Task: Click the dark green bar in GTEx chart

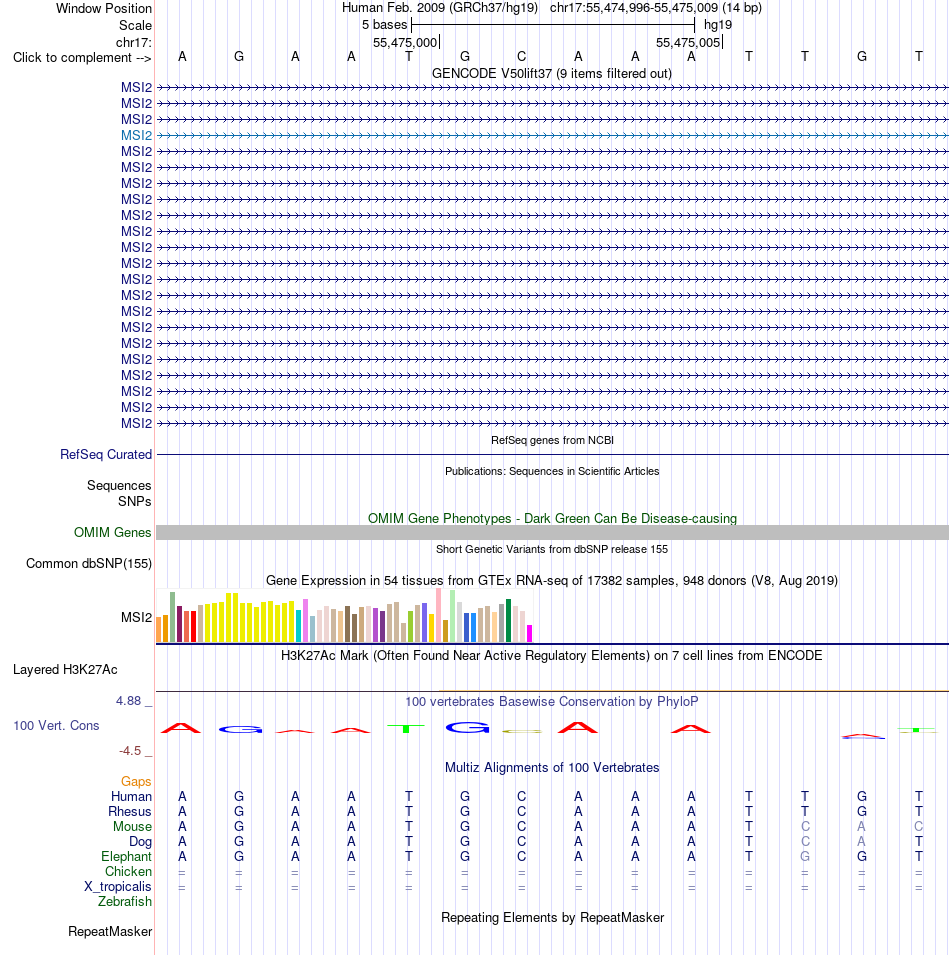Action: click(x=508, y=621)
